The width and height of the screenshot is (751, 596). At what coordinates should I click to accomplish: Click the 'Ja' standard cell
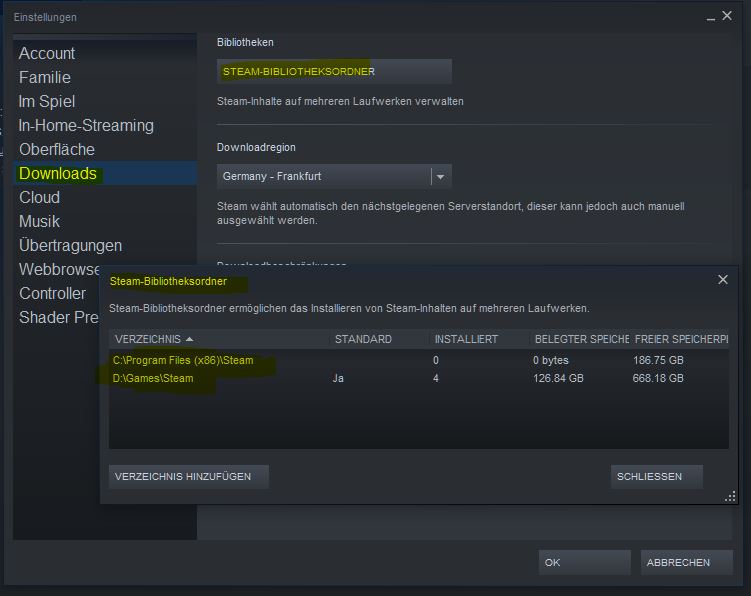point(338,378)
